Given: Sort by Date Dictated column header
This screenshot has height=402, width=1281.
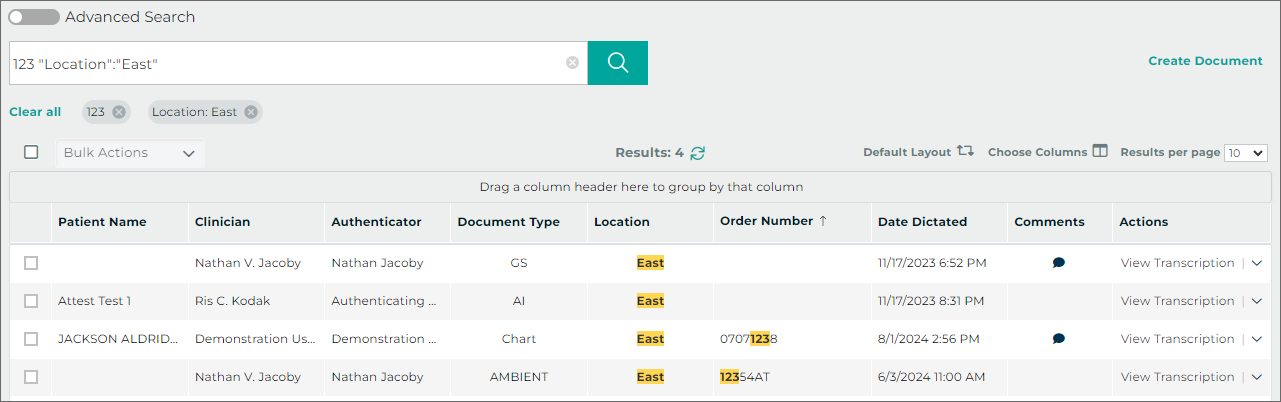Looking at the screenshot, I should click(x=924, y=222).
